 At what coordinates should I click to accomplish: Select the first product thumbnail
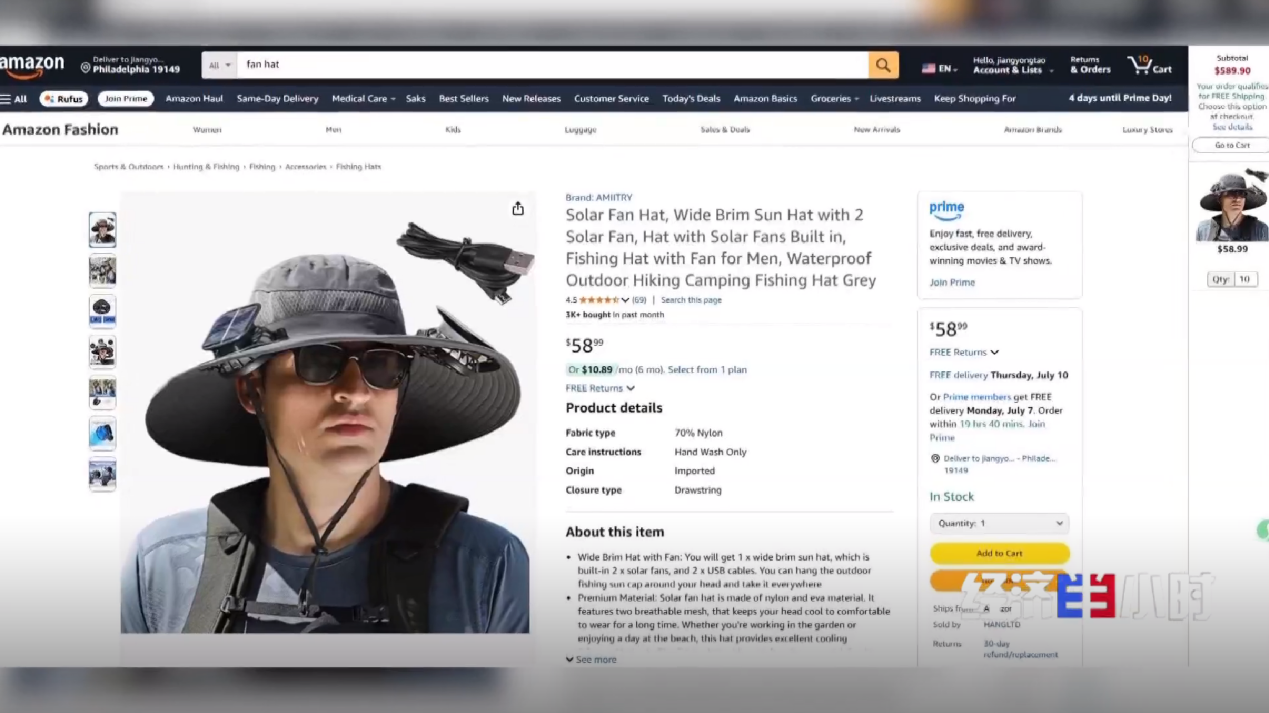click(x=102, y=230)
